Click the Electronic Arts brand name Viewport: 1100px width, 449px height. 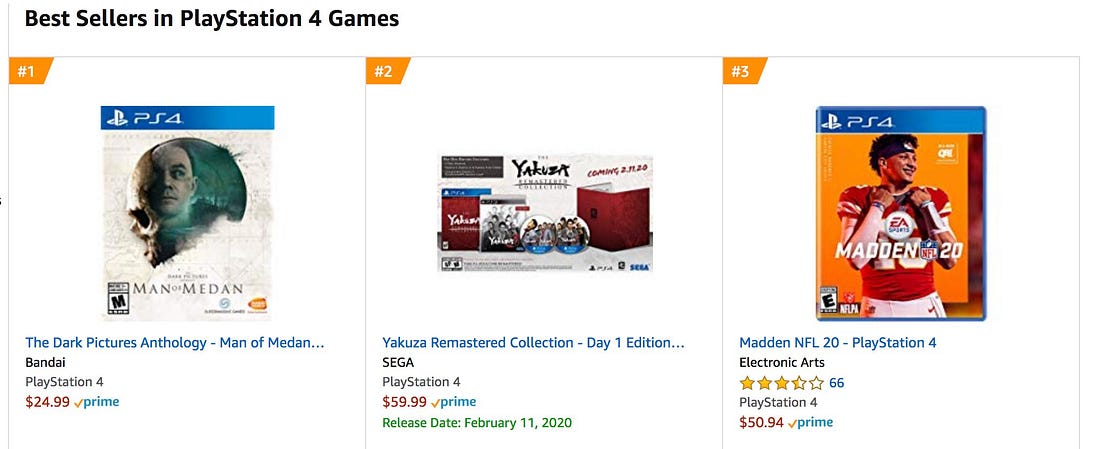(782, 363)
